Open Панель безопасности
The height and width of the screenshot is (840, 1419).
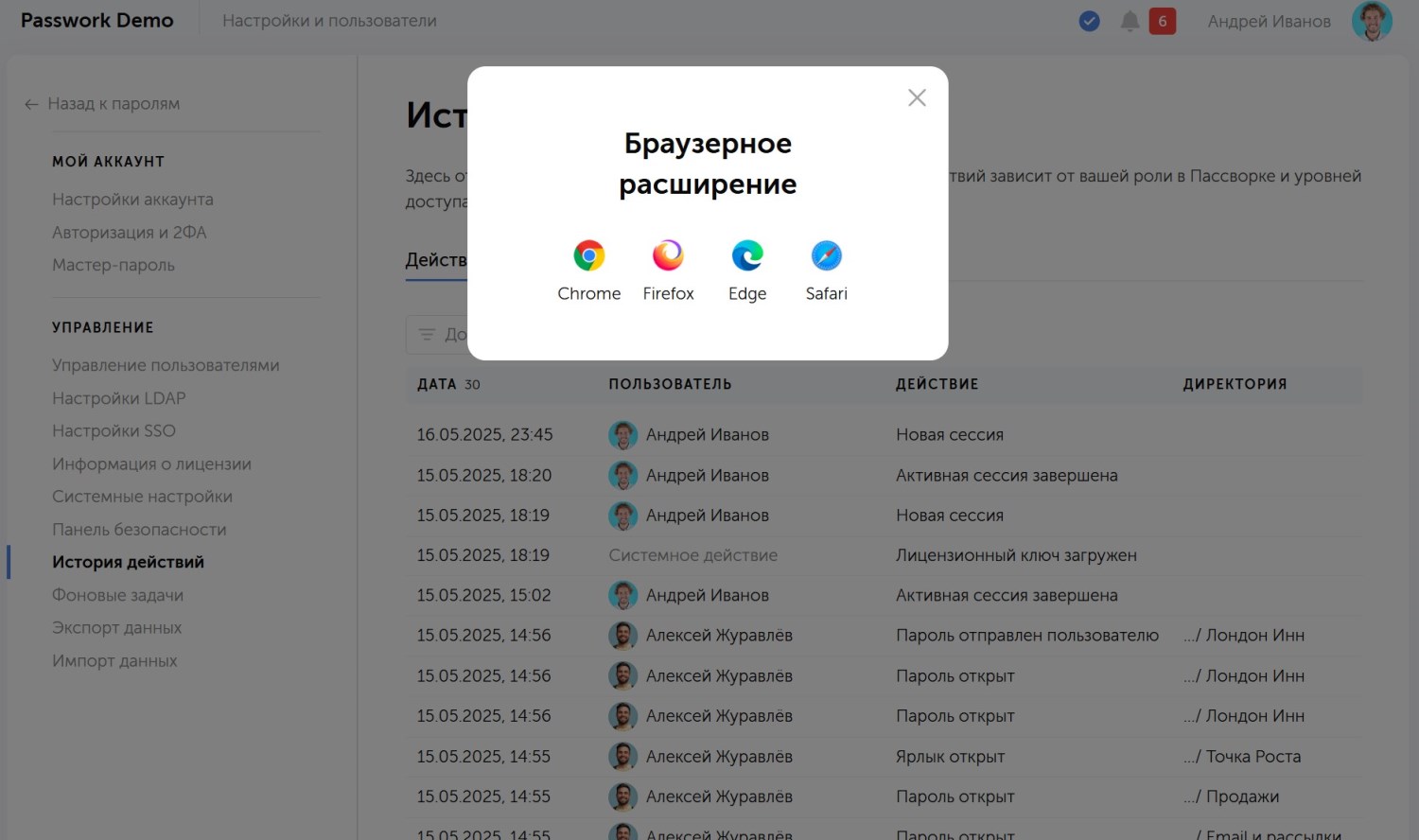139,530
